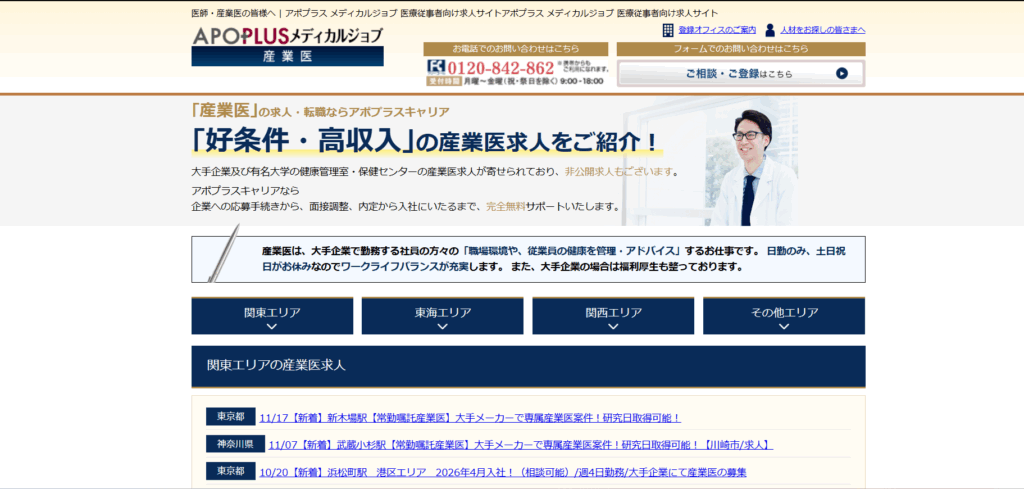Click the building icon beside 登録オフィスのご案内
Viewport: 1024px width, 489px height.
click(x=668, y=30)
